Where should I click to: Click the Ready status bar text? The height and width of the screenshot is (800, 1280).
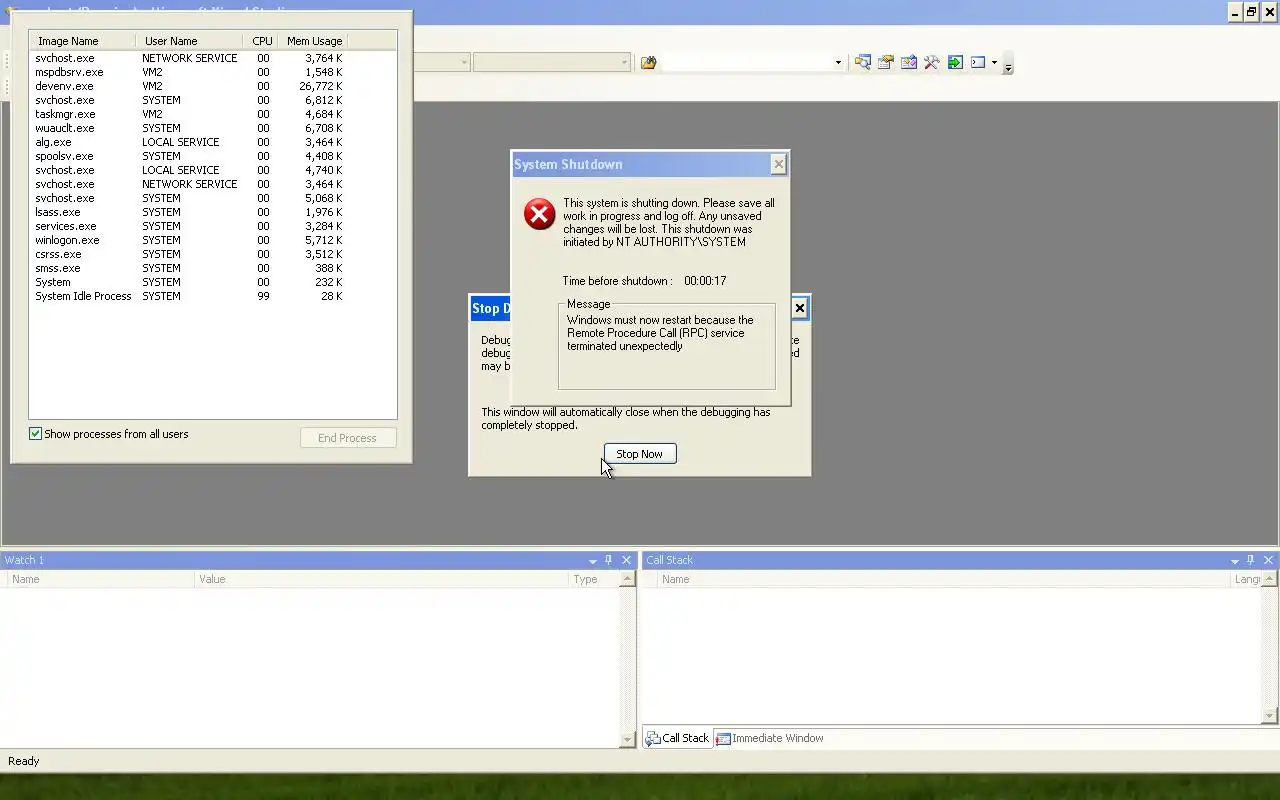pyautogui.click(x=24, y=761)
